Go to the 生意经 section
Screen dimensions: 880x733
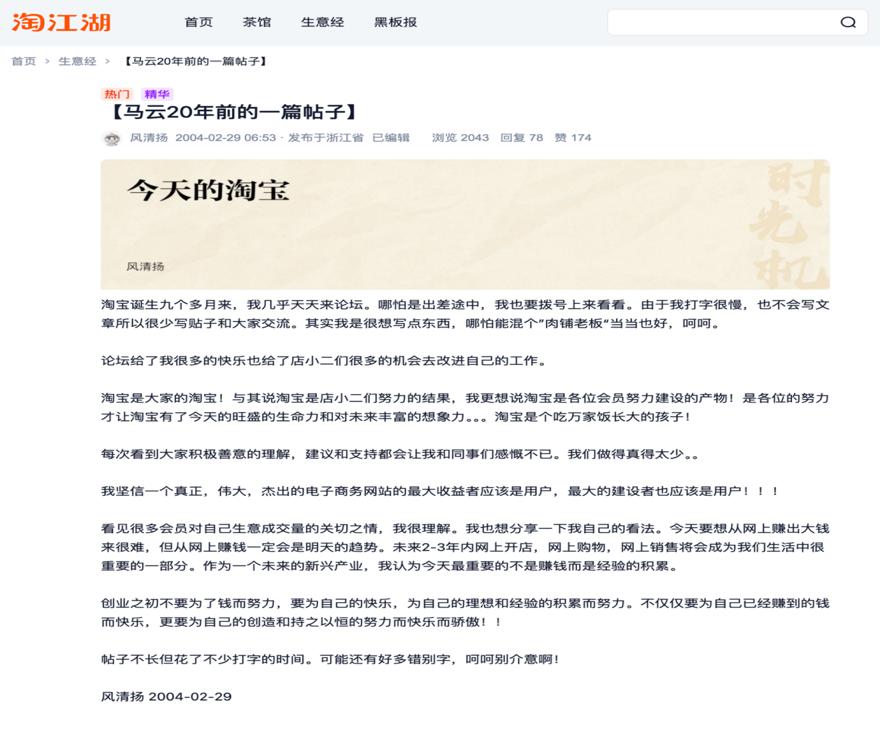pyautogui.click(x=323, y=22)
